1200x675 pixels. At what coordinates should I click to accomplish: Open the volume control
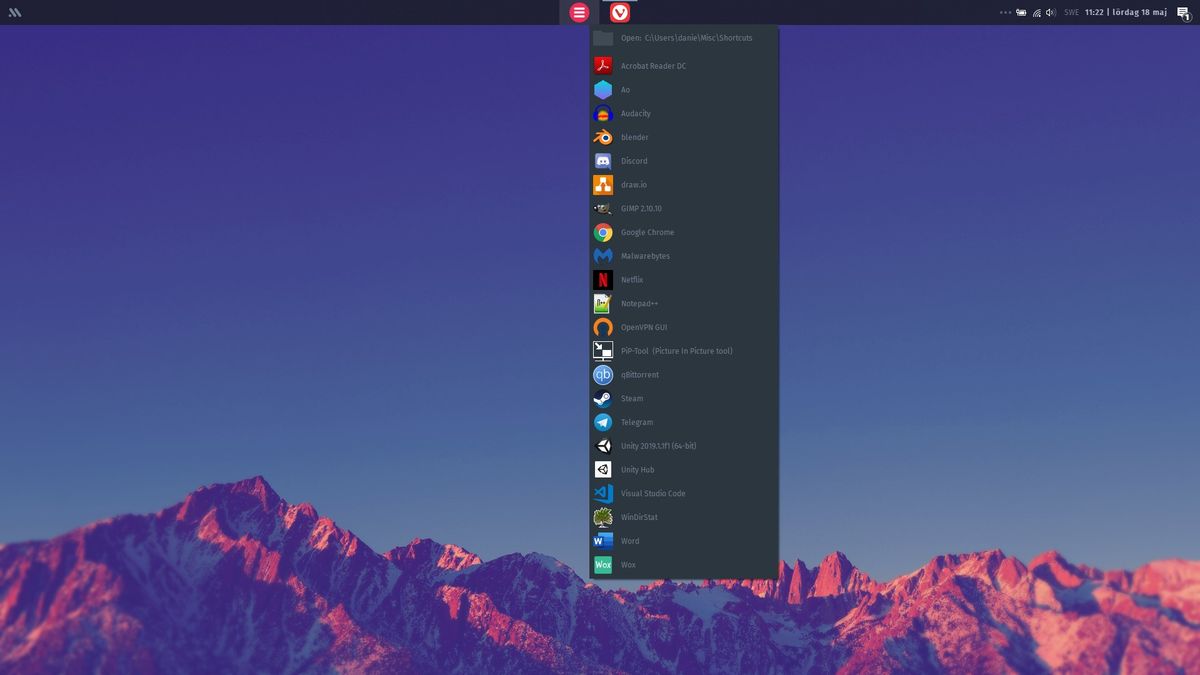(x=1049, y=13)
